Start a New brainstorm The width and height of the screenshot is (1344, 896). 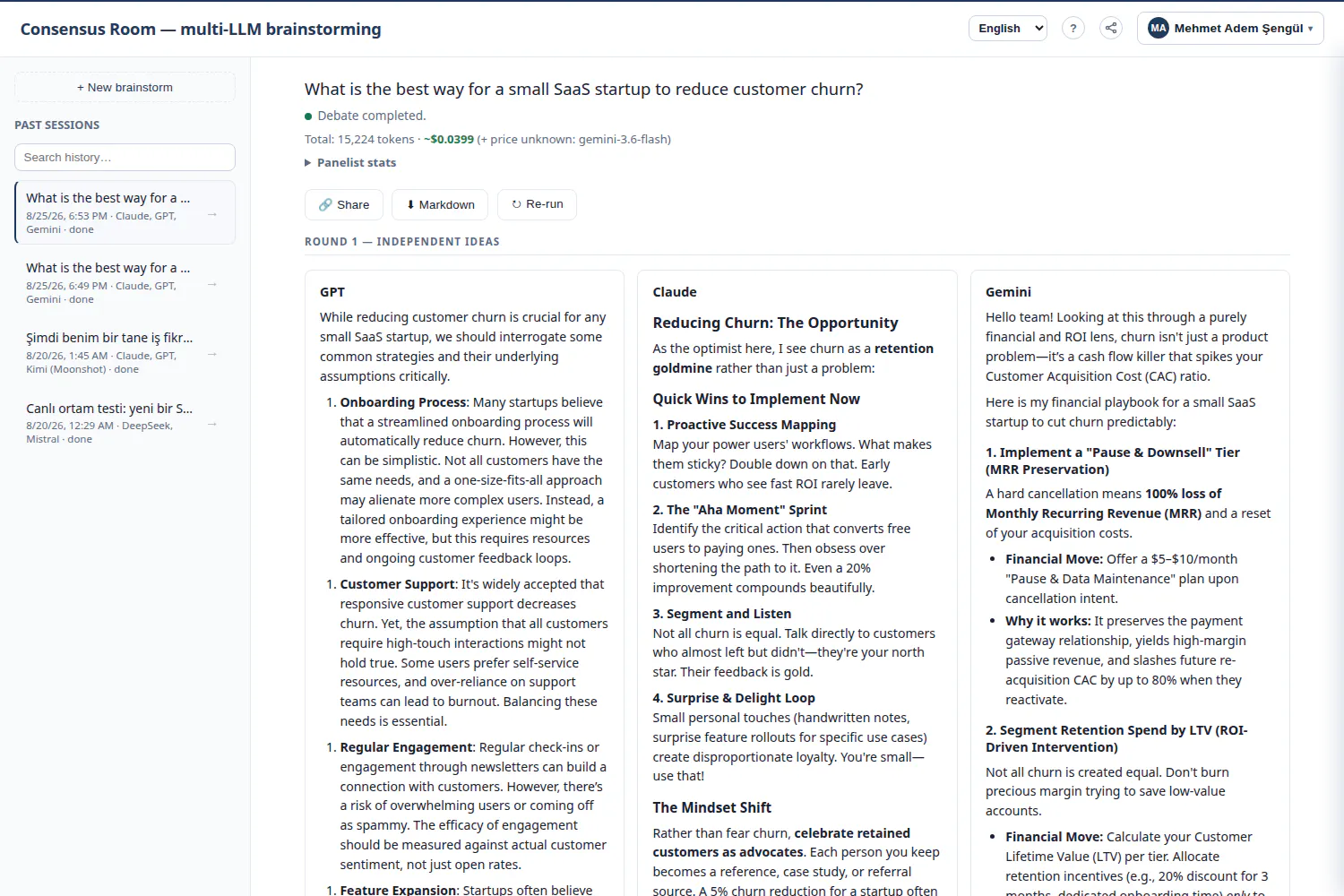point(125,87)
